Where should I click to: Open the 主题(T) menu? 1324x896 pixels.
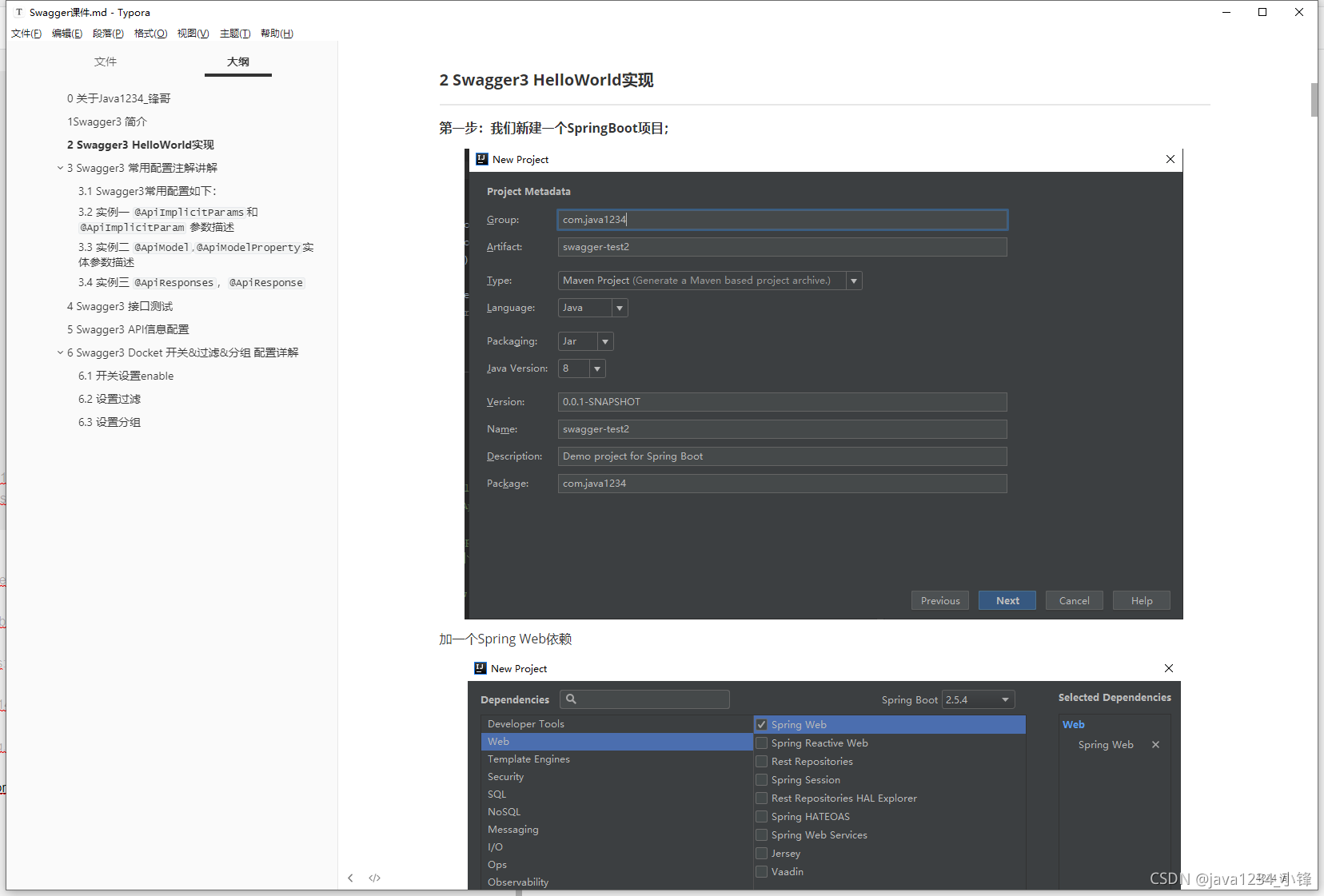(x=235, y=34)
